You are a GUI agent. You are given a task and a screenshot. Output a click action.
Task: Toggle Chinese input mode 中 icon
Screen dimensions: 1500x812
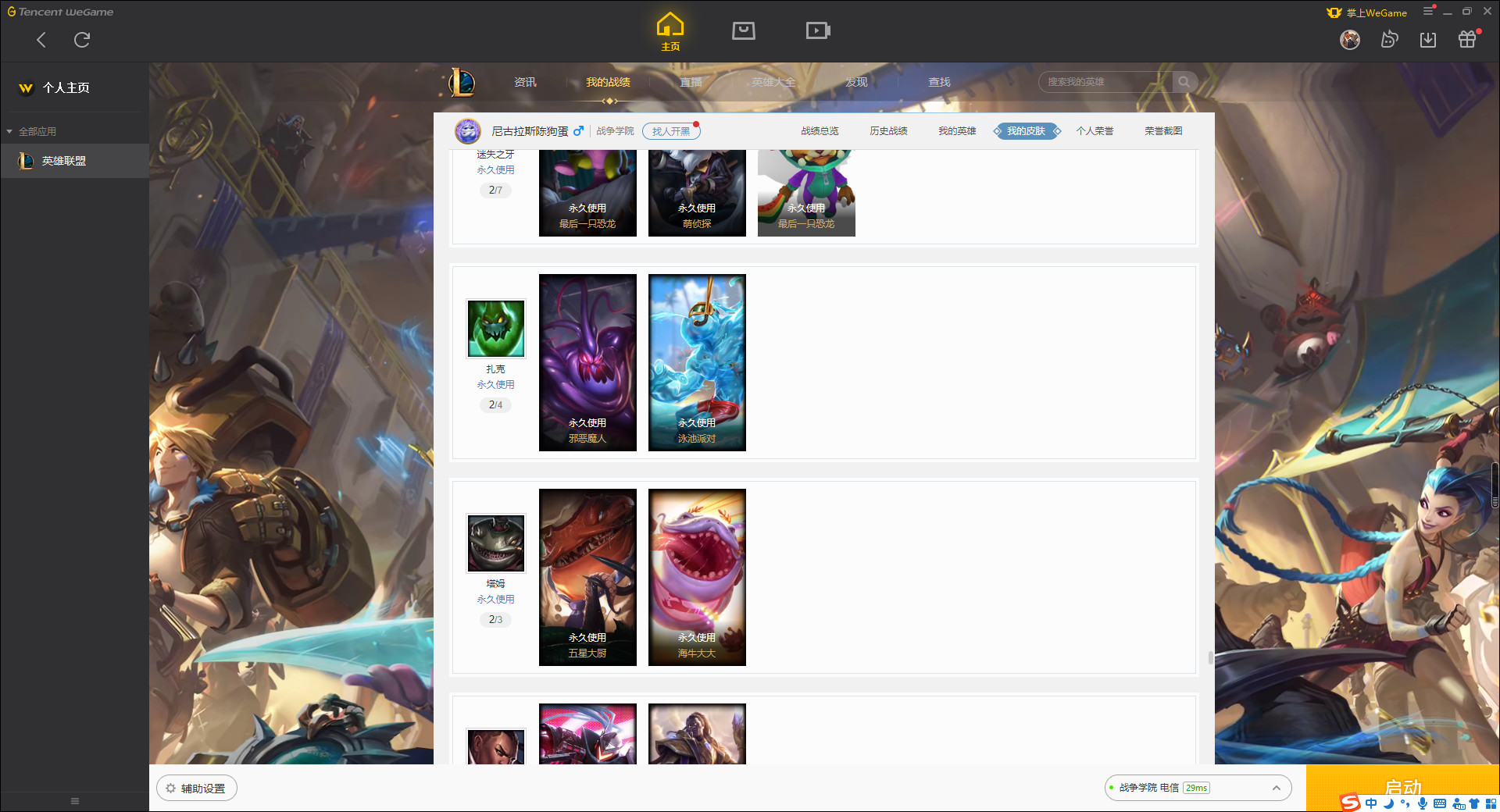pos(1371,803)
